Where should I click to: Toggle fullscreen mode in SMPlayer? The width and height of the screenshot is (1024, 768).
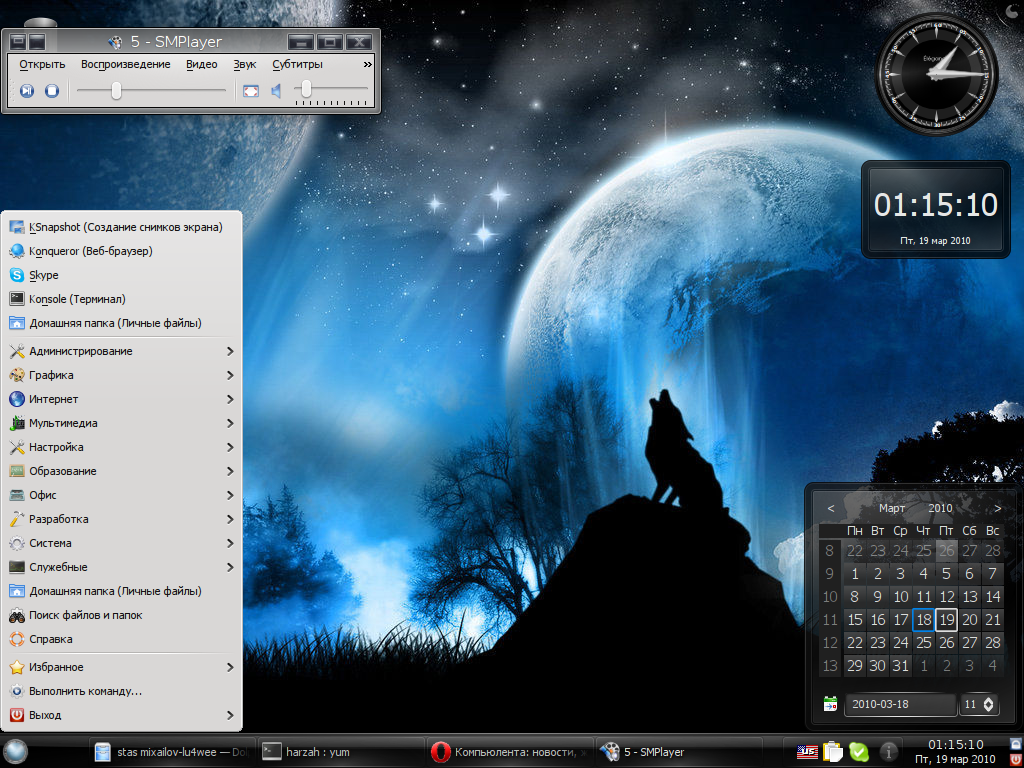tap(251, 91)
